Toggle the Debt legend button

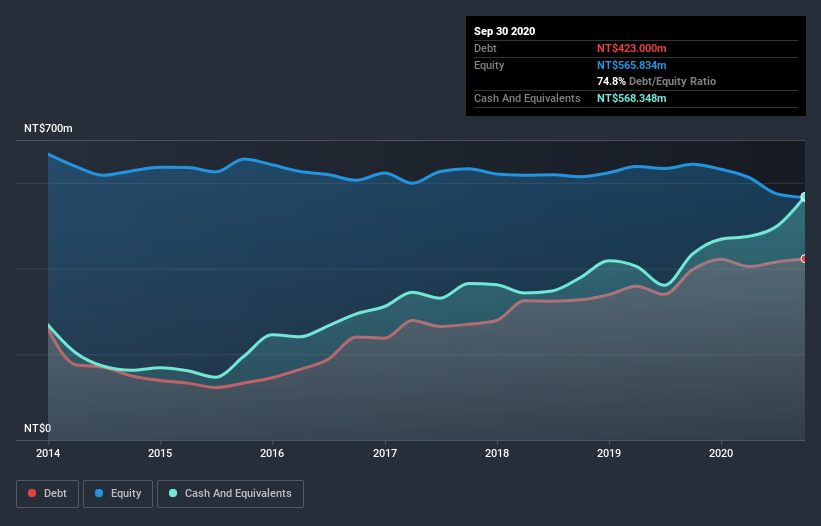click(x=48, y=494)
